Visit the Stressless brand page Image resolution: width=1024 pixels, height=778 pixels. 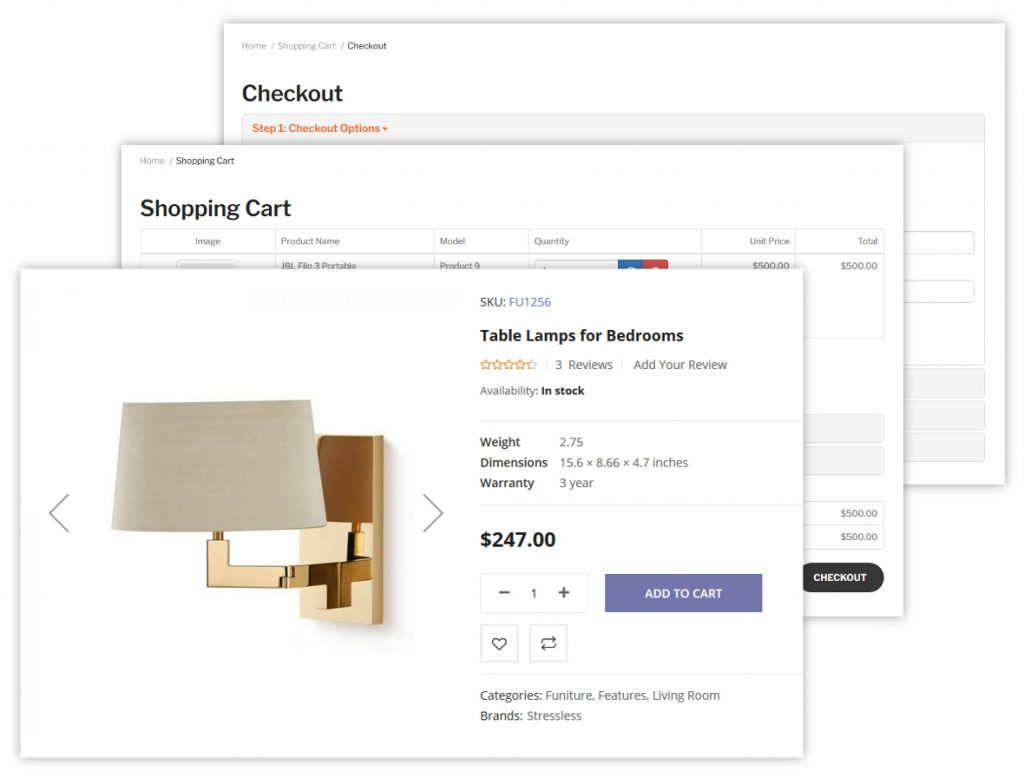coord(554,716)
